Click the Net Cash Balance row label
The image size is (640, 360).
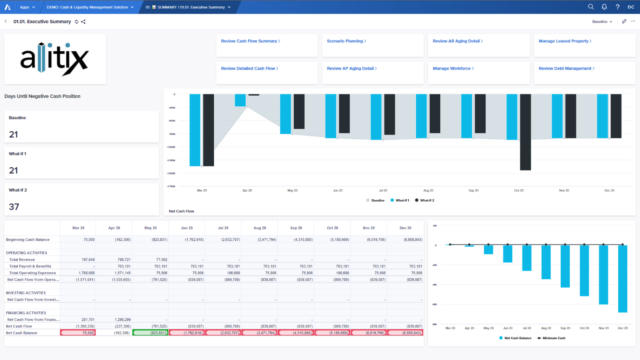click(21, 333)
